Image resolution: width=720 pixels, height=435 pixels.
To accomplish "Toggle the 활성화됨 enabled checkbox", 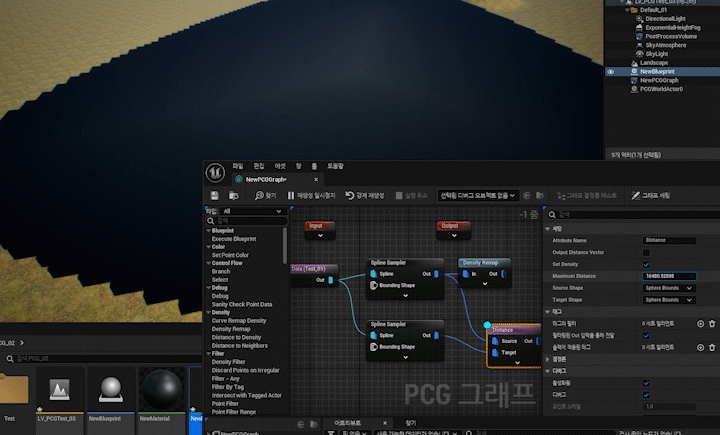I will point(646,383).
